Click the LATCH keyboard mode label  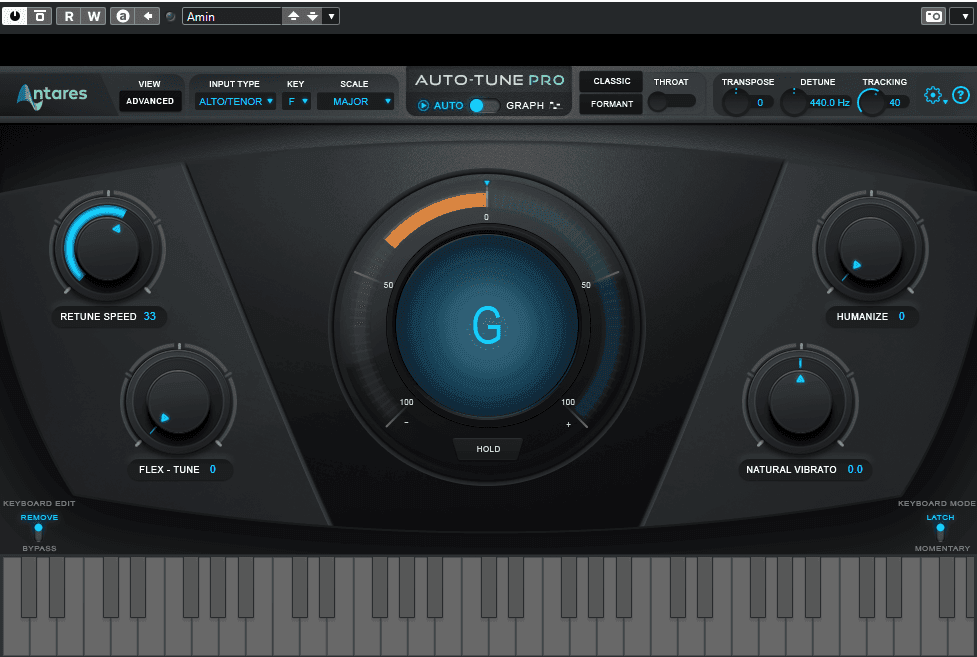click(940, 517)
